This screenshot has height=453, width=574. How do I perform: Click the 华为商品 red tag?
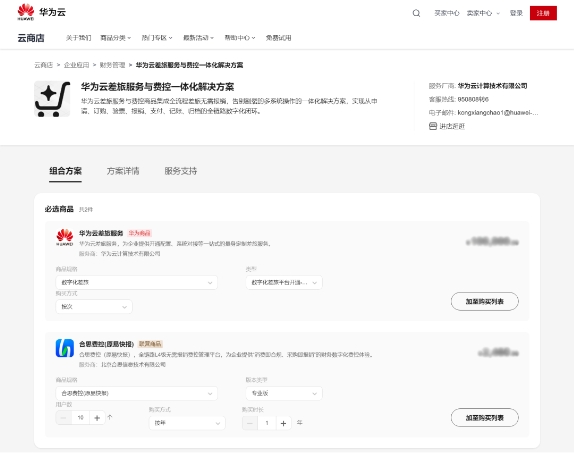click(x=139, y=233)
